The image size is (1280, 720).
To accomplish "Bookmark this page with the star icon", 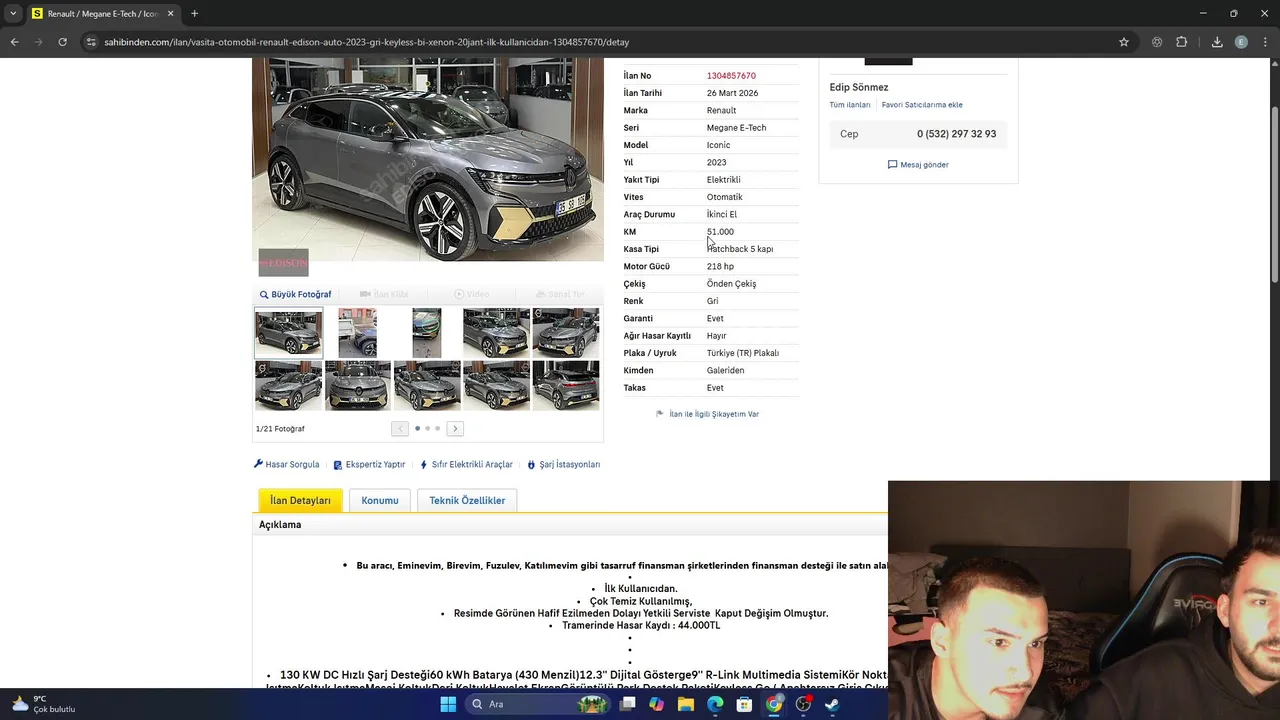I will click(1124, 42).
